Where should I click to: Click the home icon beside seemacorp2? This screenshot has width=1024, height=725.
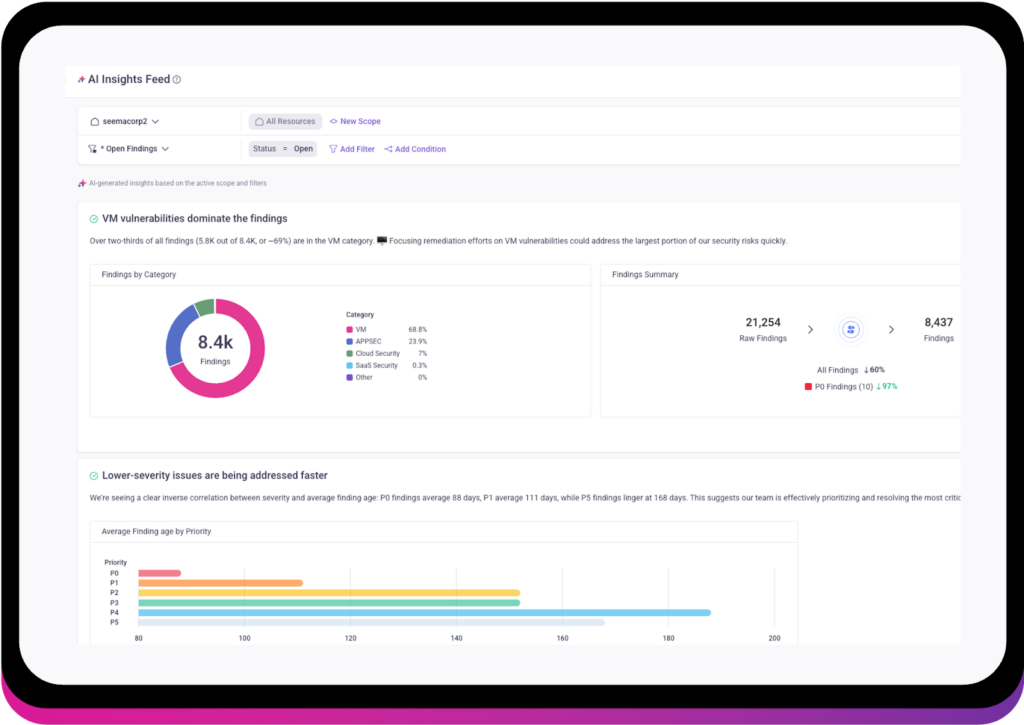(93, 122)
